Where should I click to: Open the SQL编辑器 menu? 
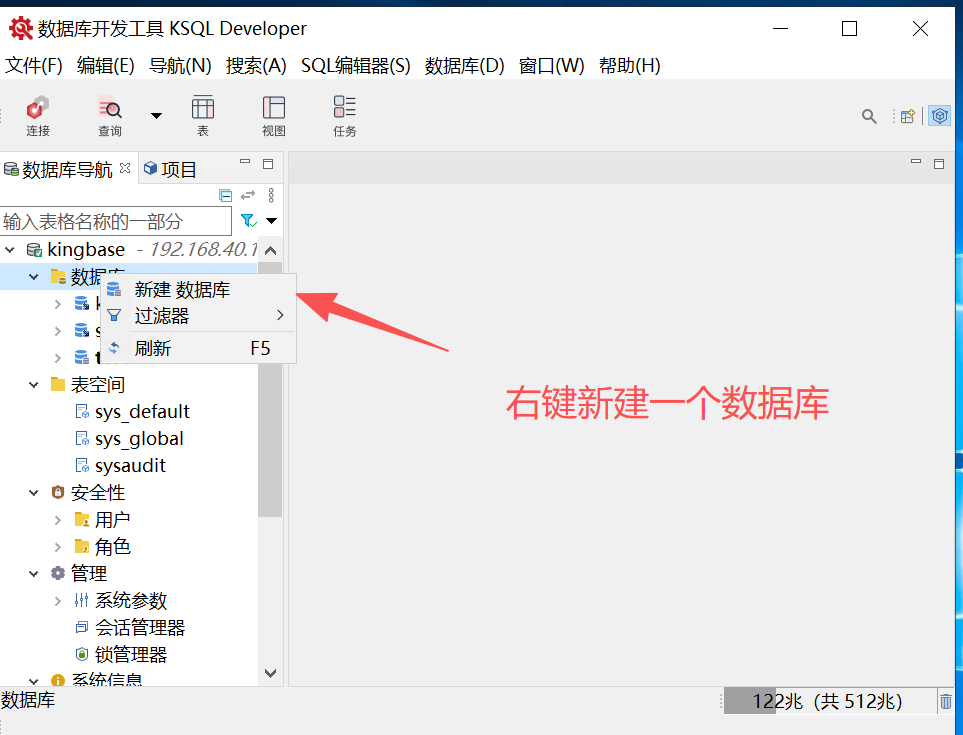click(355, 65)
